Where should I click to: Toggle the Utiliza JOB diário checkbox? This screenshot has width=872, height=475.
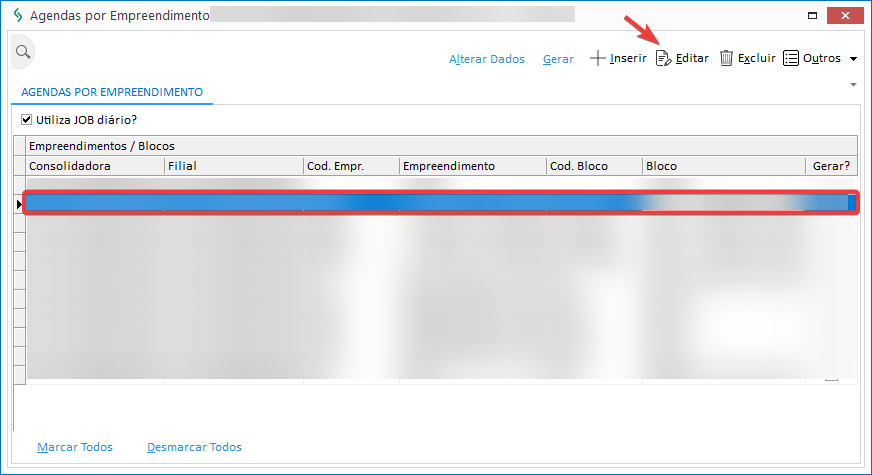coord(27,120)
